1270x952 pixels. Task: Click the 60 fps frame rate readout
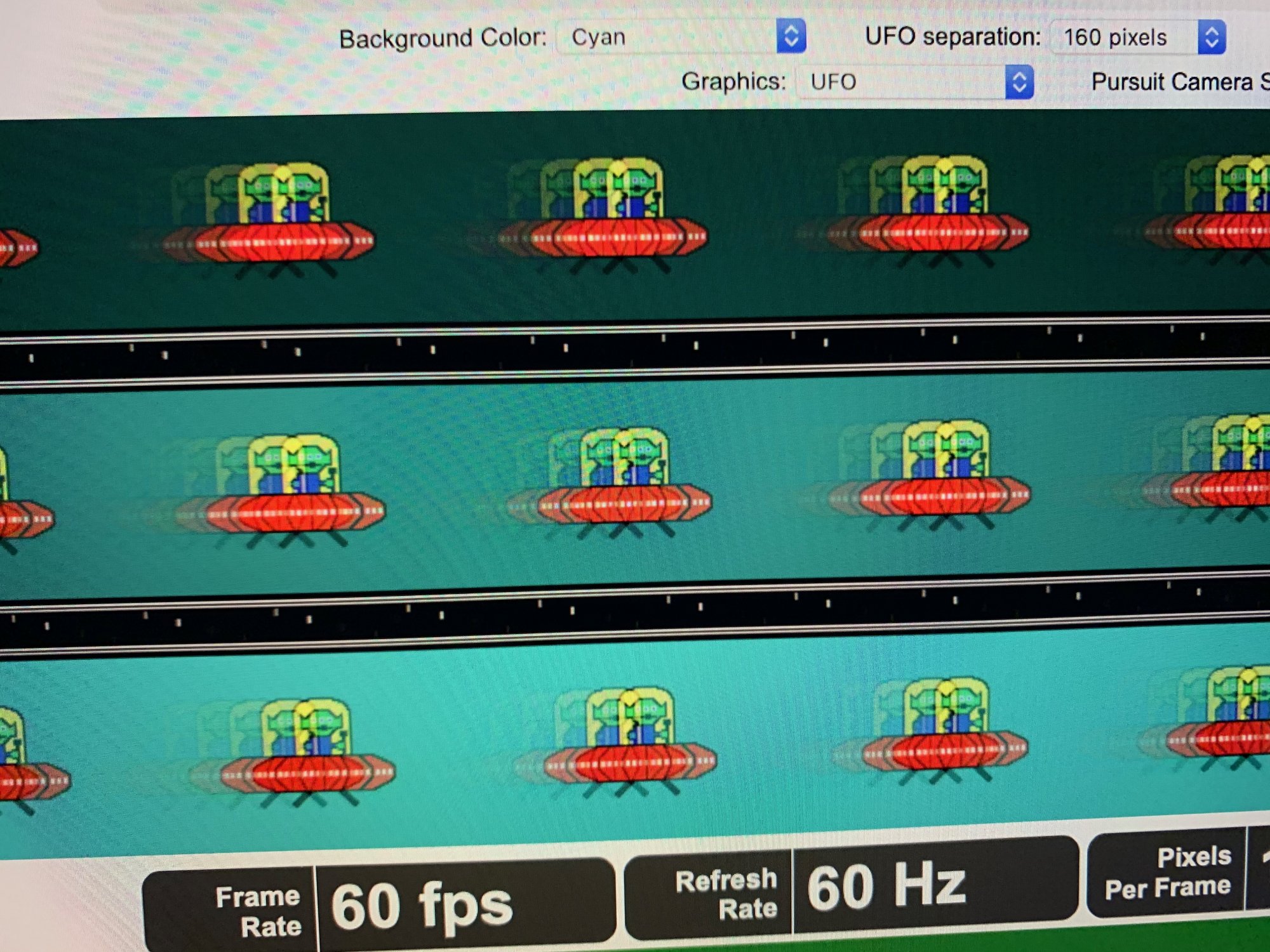pyautogui.click(x=422, y=906)
